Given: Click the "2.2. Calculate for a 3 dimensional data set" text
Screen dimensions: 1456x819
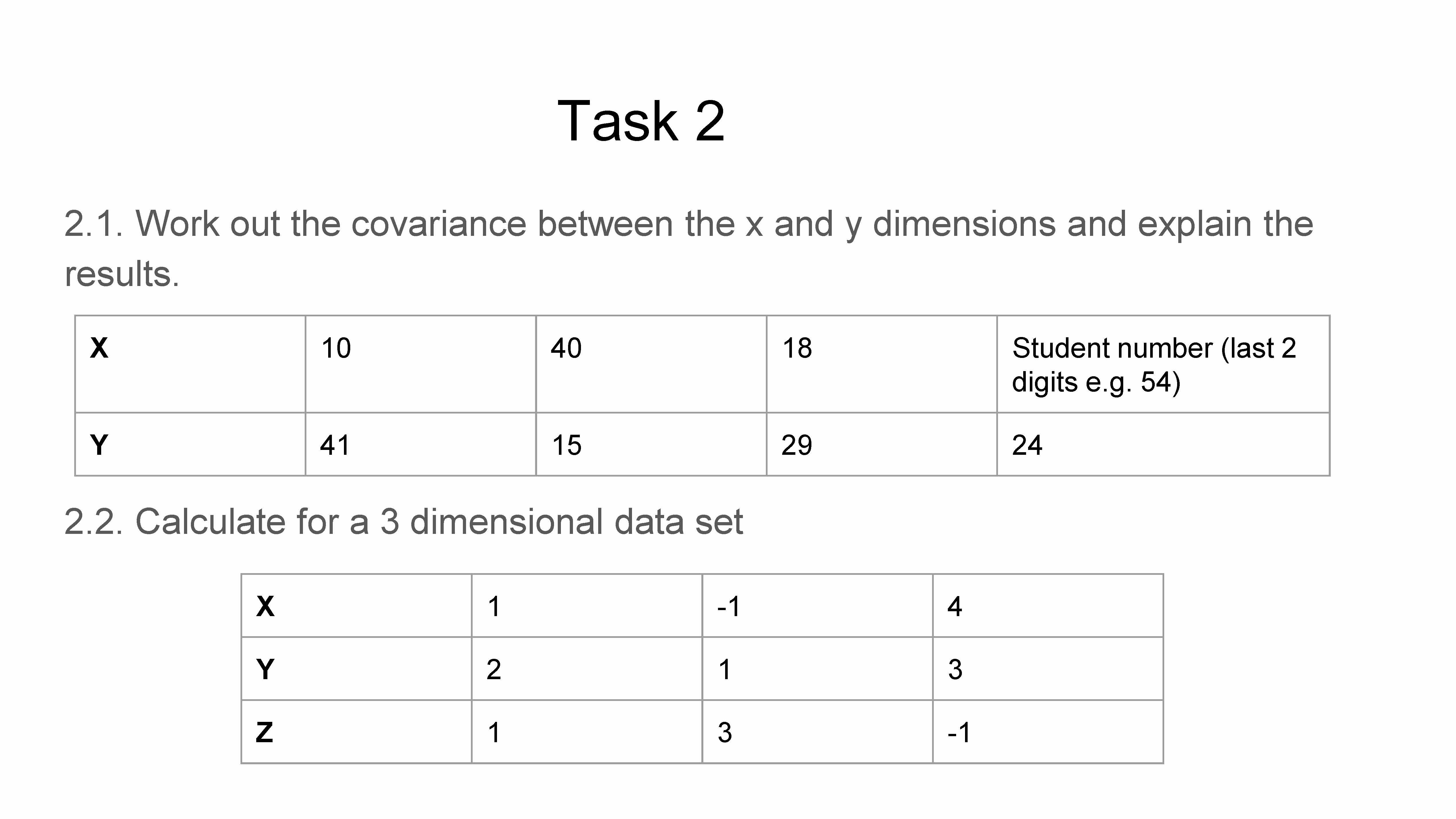Looking at the screenshot, I should point(403,521).
